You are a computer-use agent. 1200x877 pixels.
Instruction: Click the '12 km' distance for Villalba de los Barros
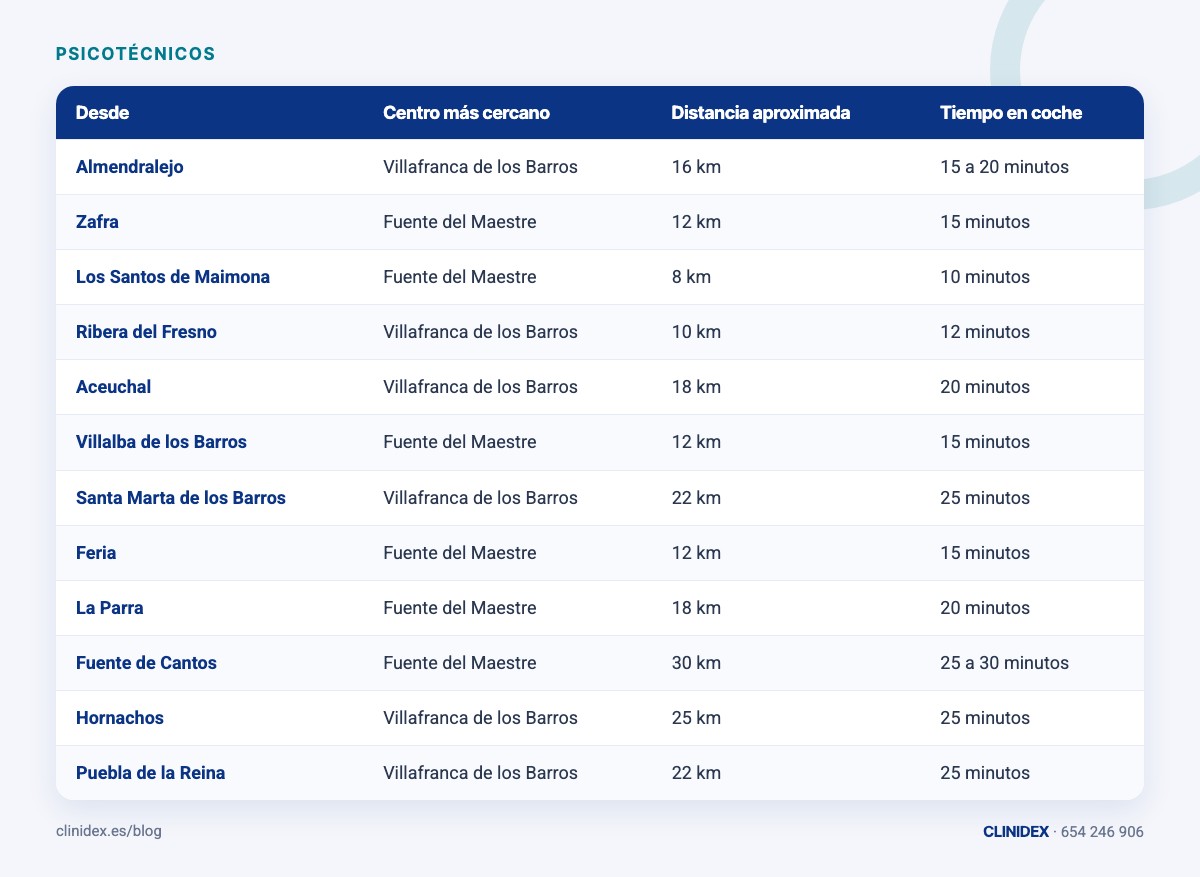(696, 442)
